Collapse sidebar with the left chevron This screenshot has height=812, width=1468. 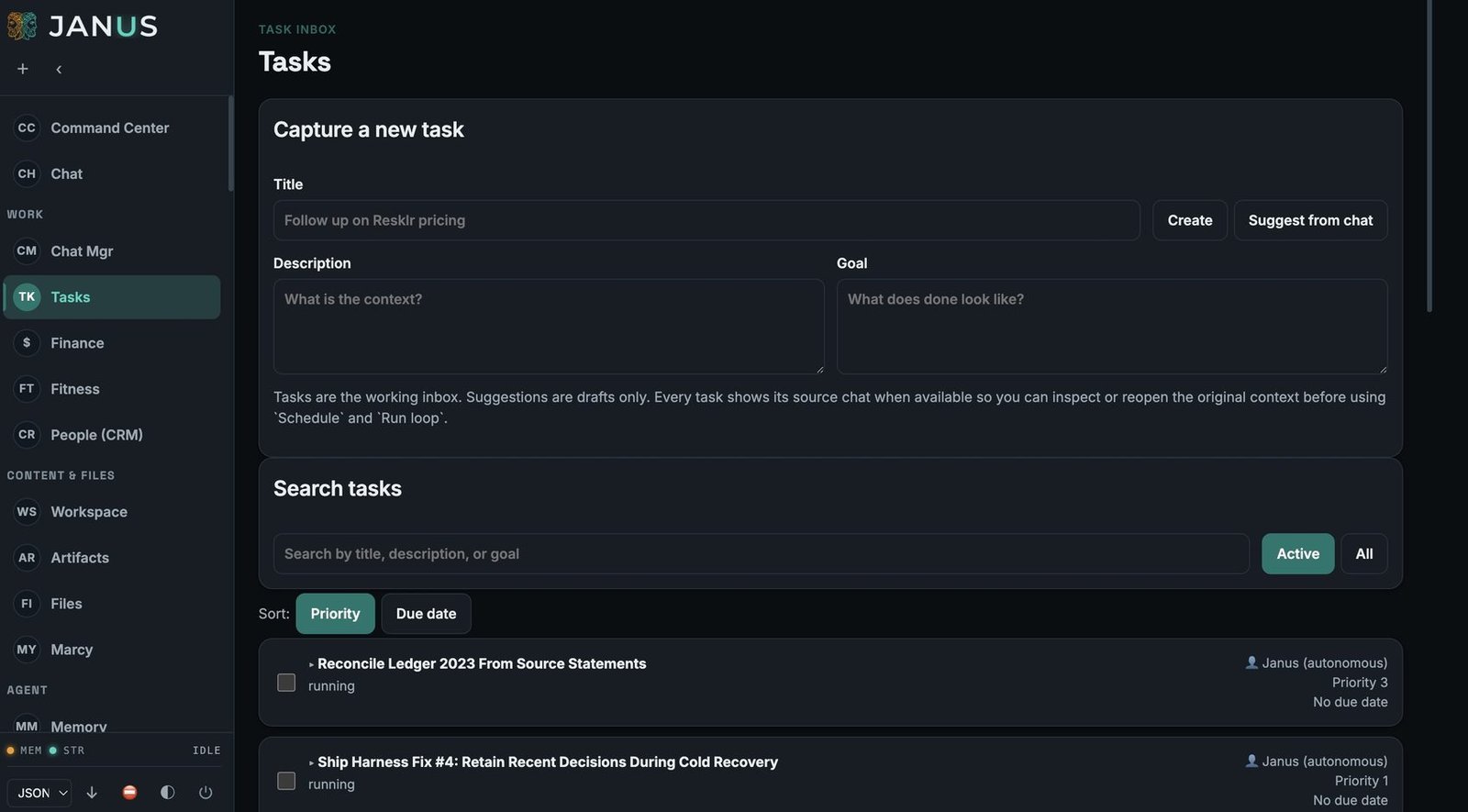[x=59, y=69]
